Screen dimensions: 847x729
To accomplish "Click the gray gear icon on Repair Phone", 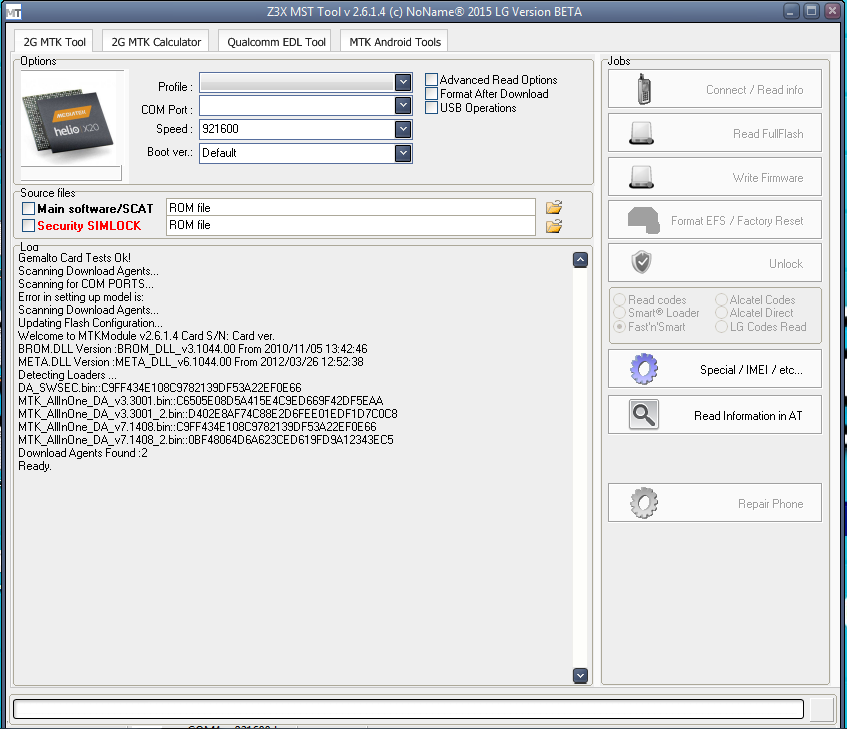I will pos(644,503).
